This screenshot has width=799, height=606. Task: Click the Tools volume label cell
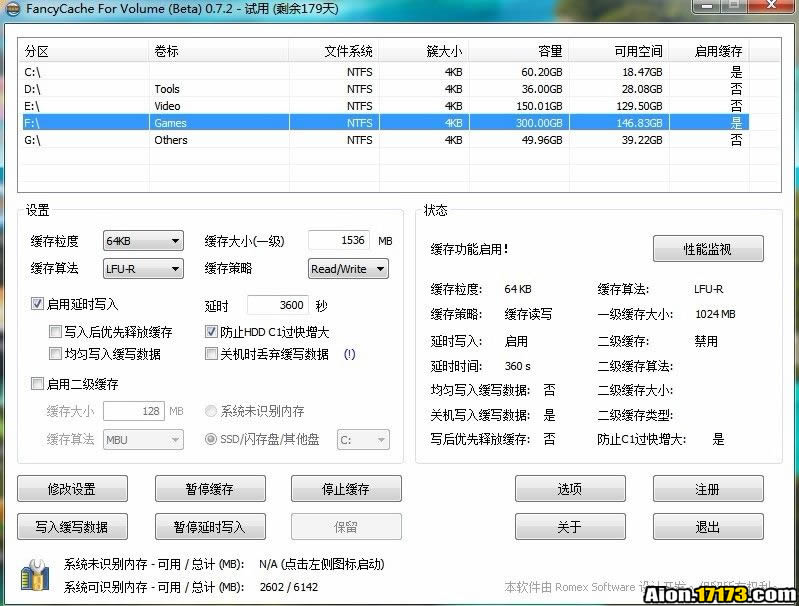167,89
